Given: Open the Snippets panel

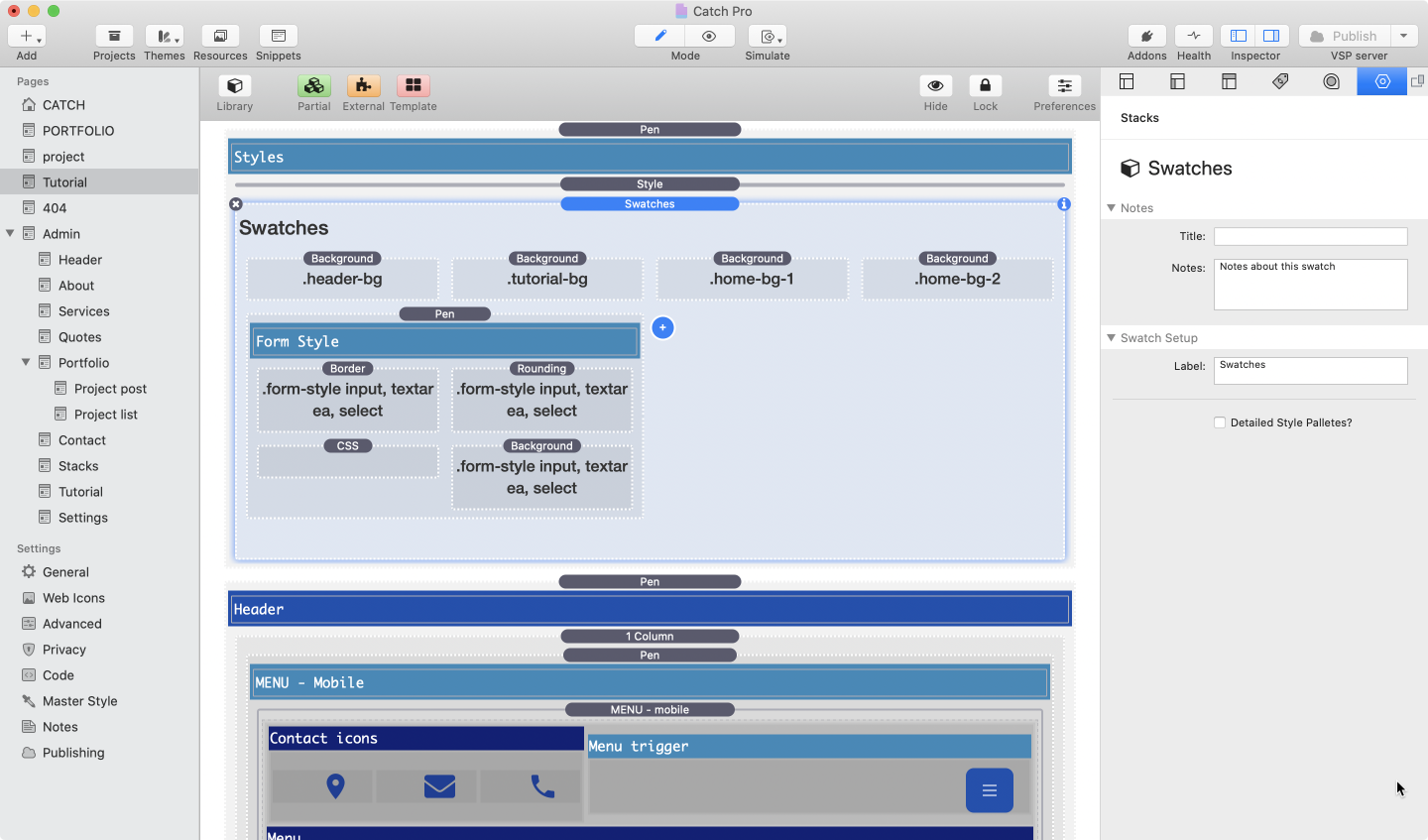Looking at the screenshot, I should tap(278, 36).
